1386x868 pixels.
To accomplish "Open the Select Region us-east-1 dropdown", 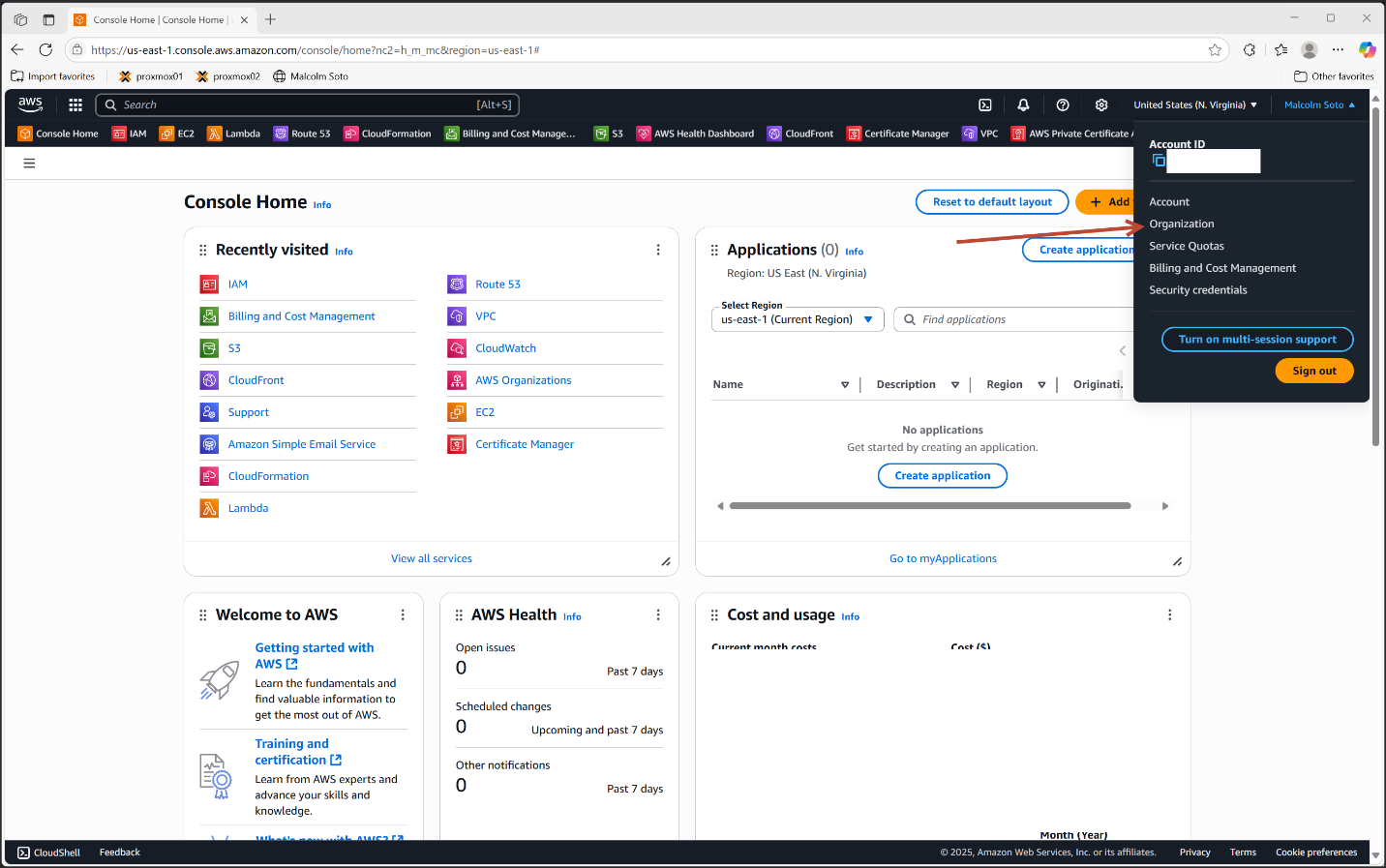I will click(798, 319).
